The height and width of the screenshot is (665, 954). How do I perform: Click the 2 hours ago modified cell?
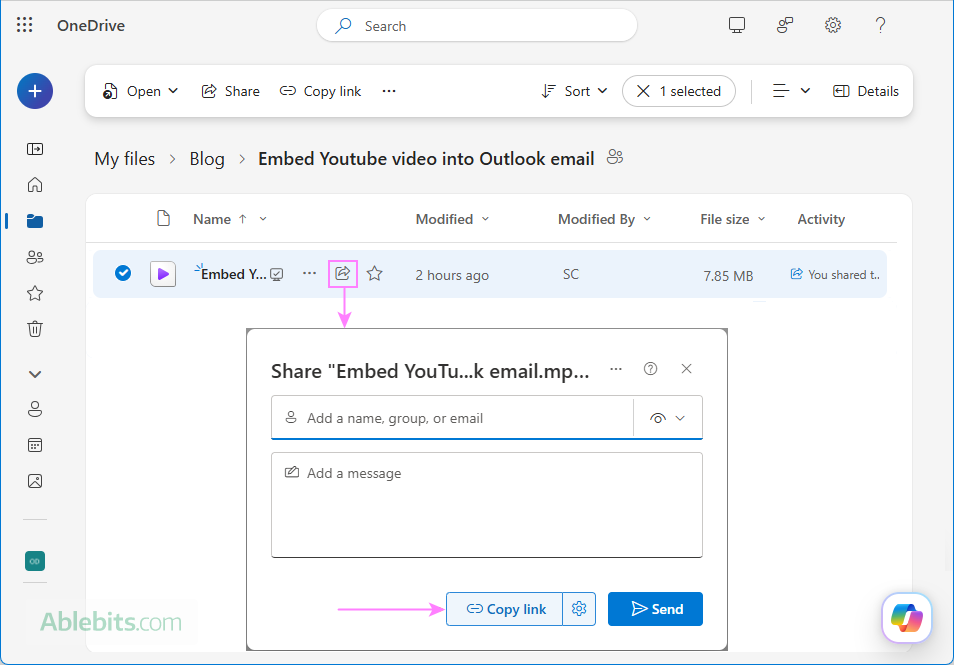[452, 275]
